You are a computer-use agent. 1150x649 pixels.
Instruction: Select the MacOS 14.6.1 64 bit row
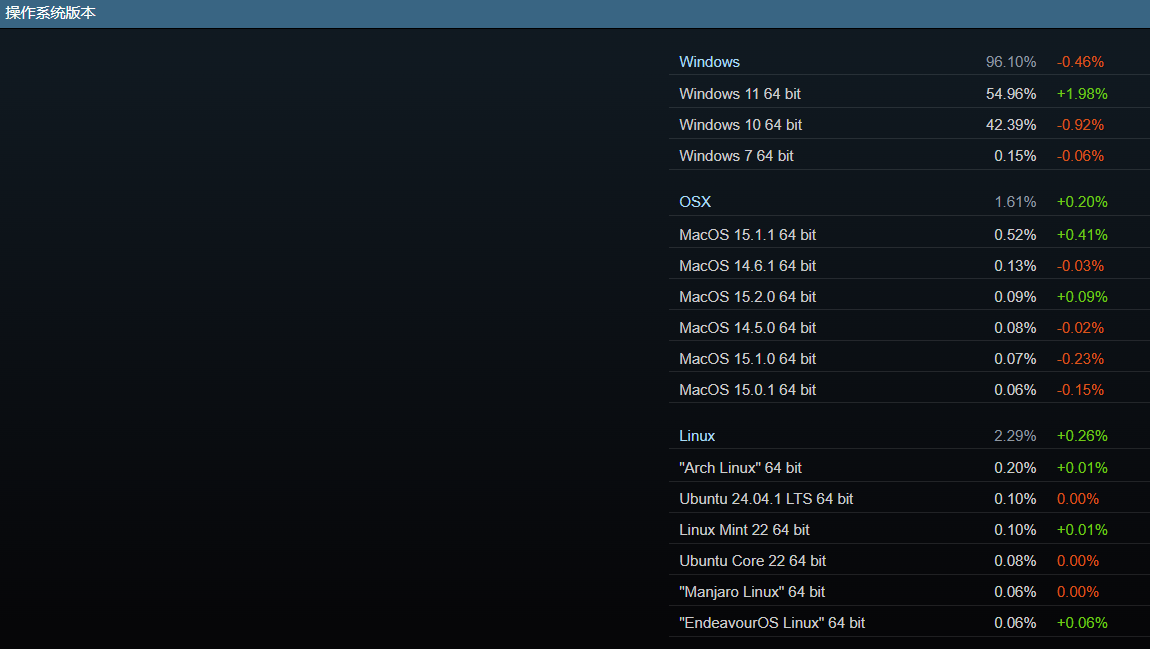pyautogui.click(x=909, y=265)
